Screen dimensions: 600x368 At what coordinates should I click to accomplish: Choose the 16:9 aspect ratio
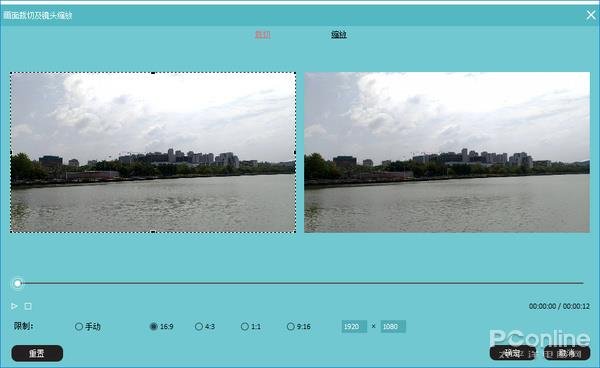[x=161, y=326]
